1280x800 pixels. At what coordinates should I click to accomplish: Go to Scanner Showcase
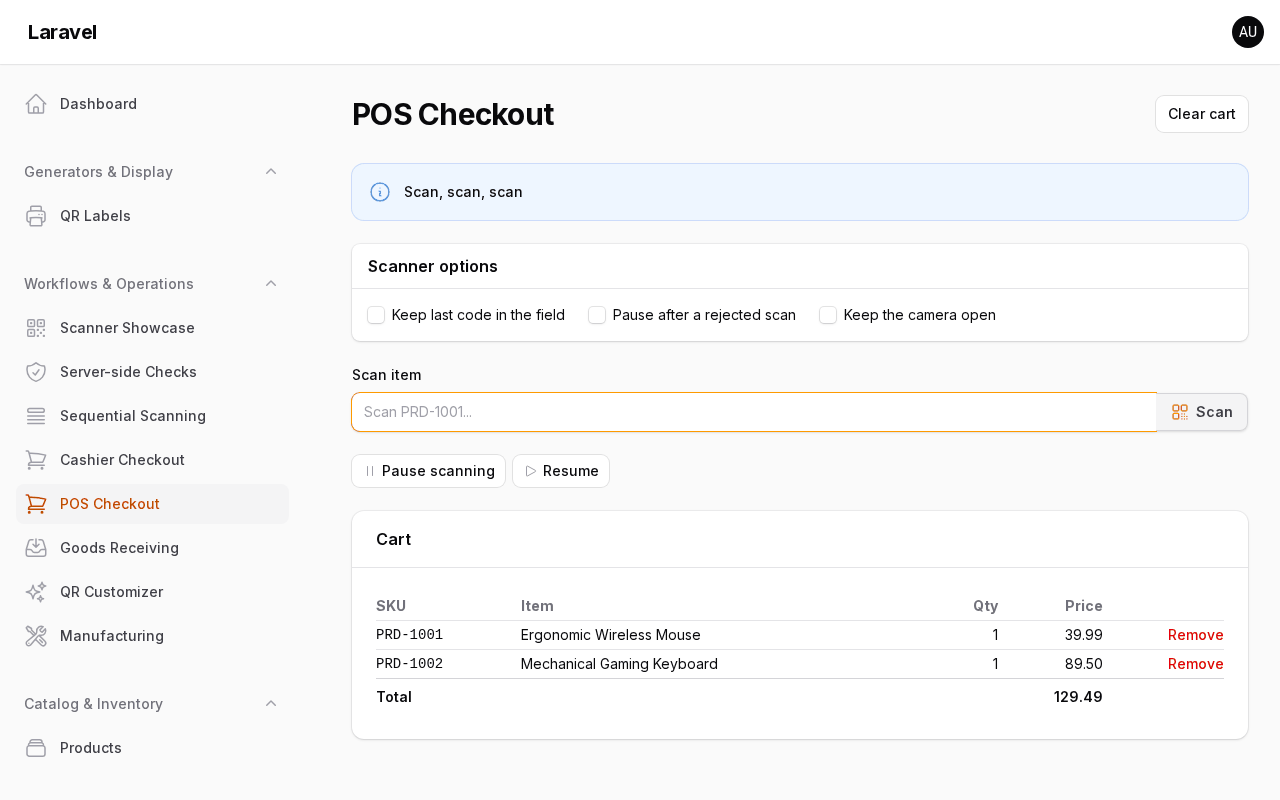coord(152,328)
